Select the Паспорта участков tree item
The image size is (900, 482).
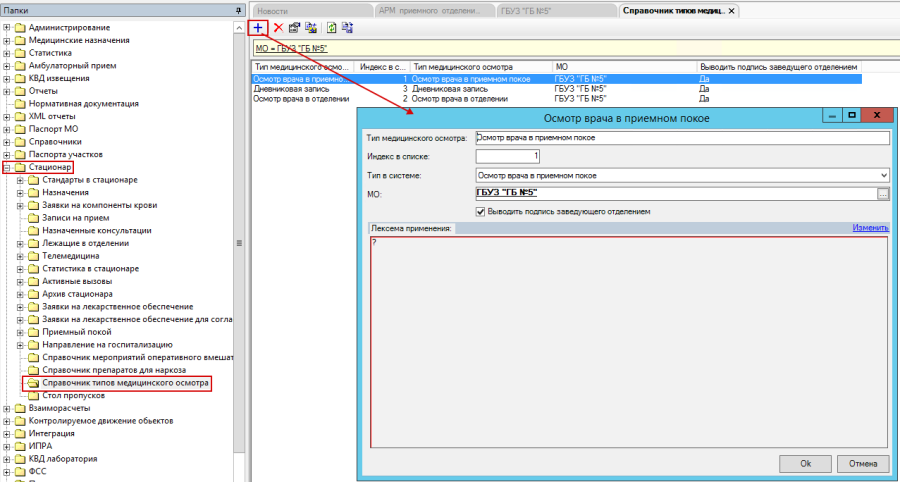click(65, 155)
